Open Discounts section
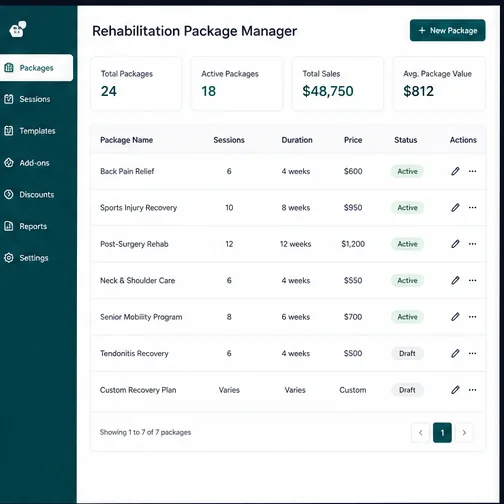The height and width of the screenshot is (504, 504). 37,194
